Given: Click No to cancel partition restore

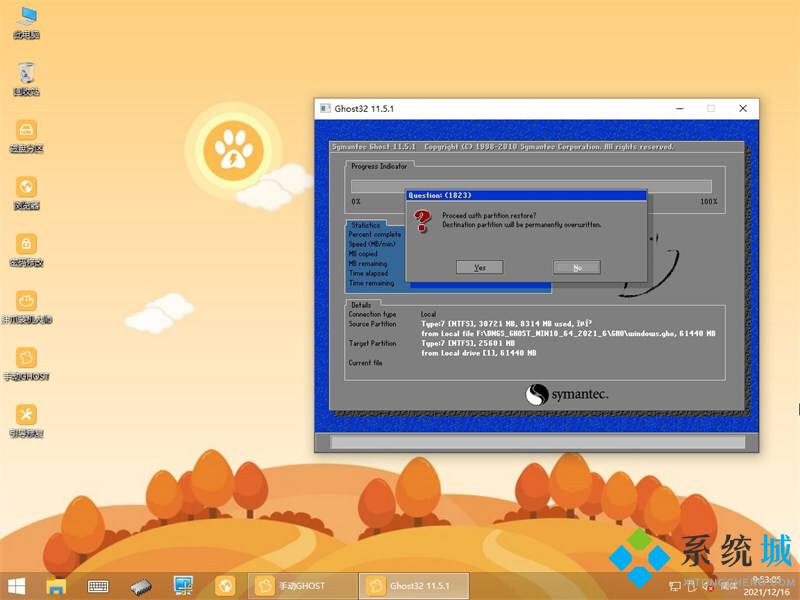Looking at the screenshot, I should pos(577,267).
